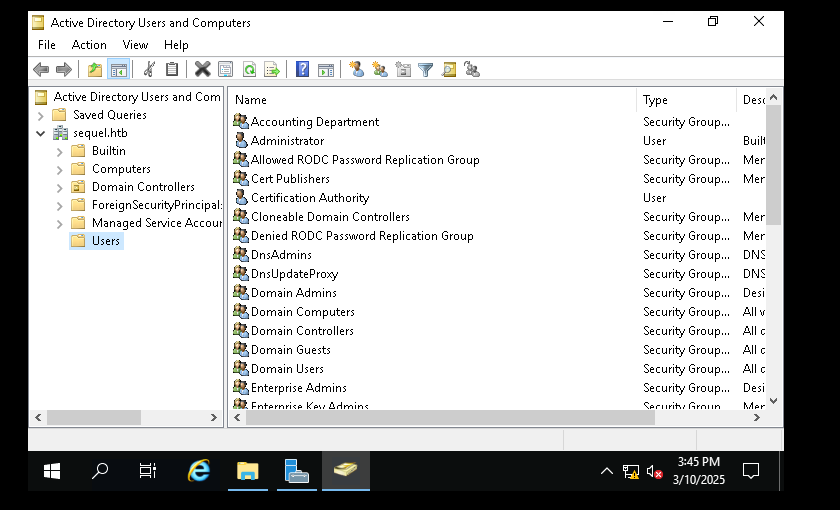Select Saved Queries in the tree
This screenshot has height=510, width=840.
click(x=109, y=115)
